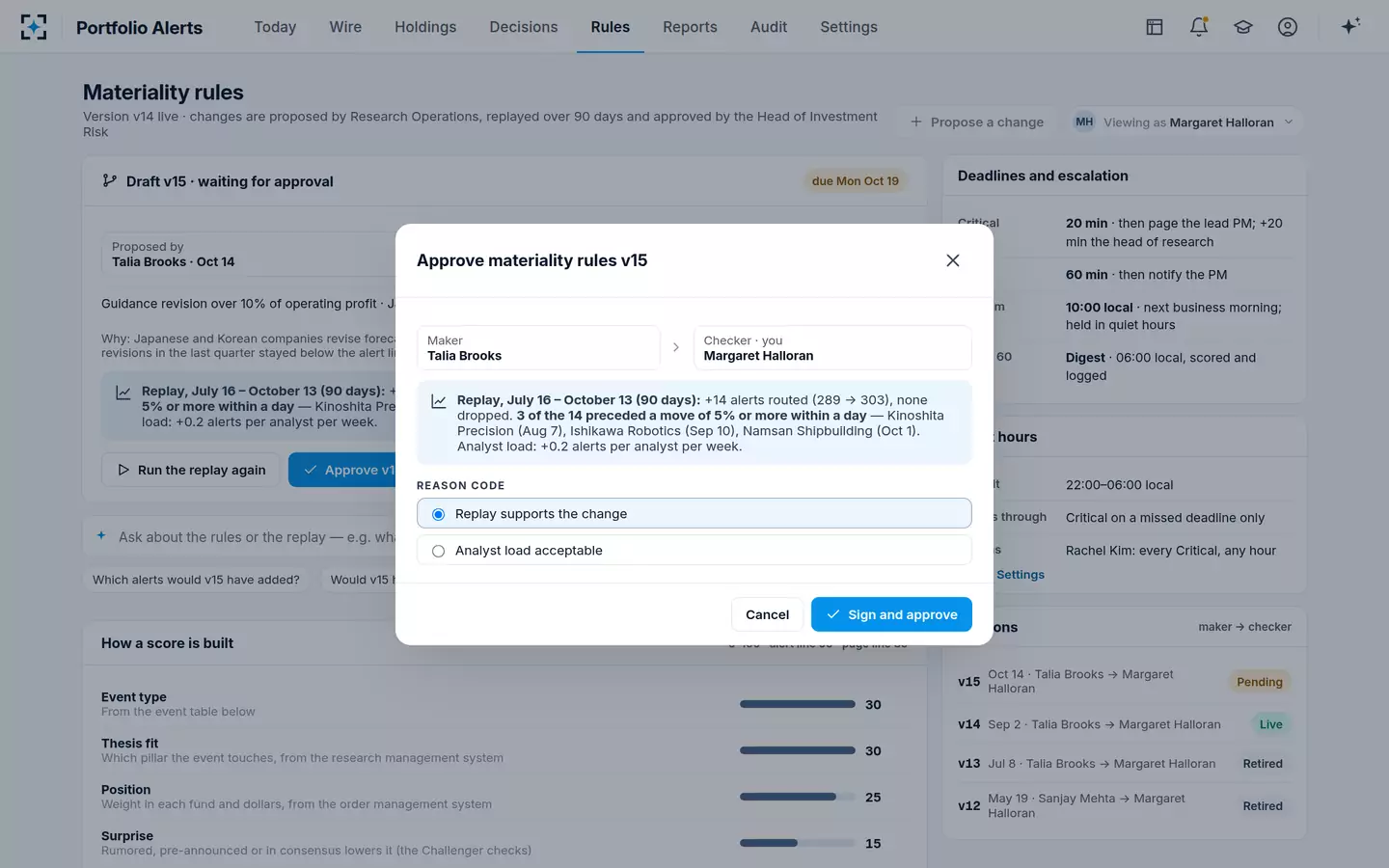Screen dimensions: 1389x868
Task: Switch to the Today tab
Action: pyautogui.click(x=275, y=27)
